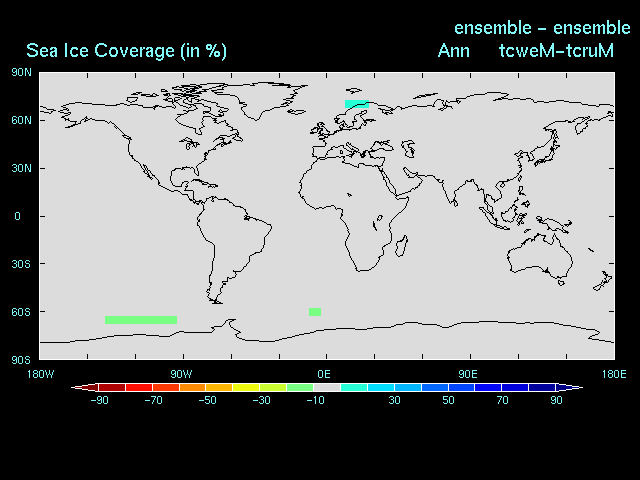Click the 60S latitude axis label
Viewport: 640px width, 480px height.
[x=21, y=312]
